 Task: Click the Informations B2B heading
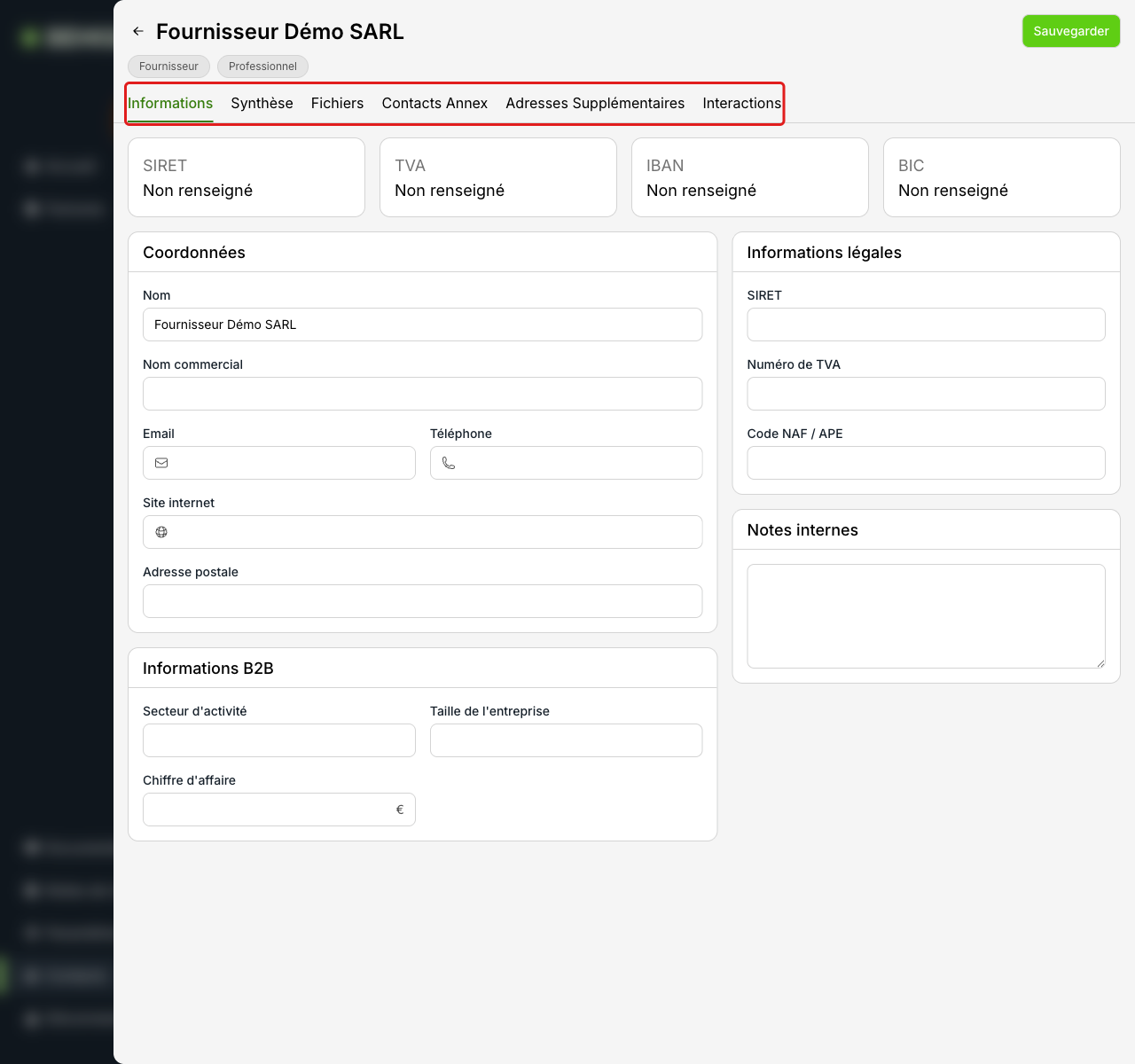coord(208,669)
